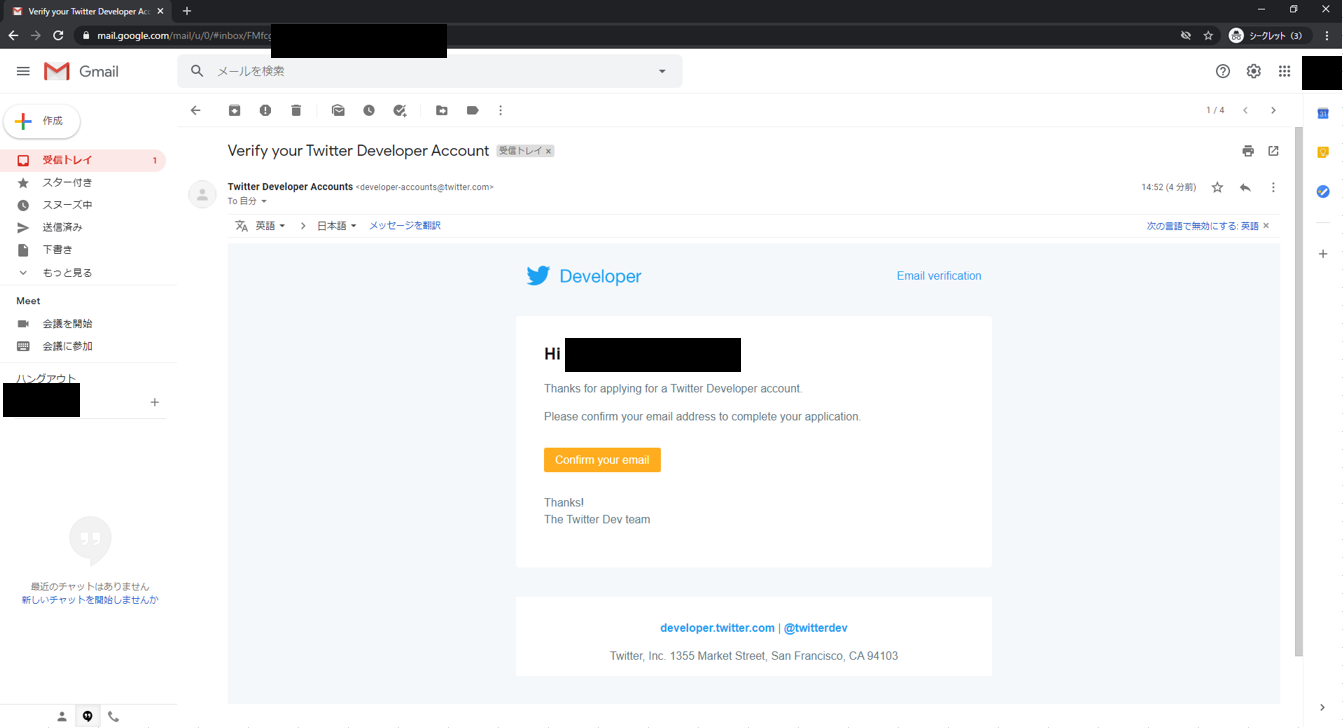Screen dimensions: 1343x728
Task: Open Gmail settings gear icon
Action: coord(1254,71)
